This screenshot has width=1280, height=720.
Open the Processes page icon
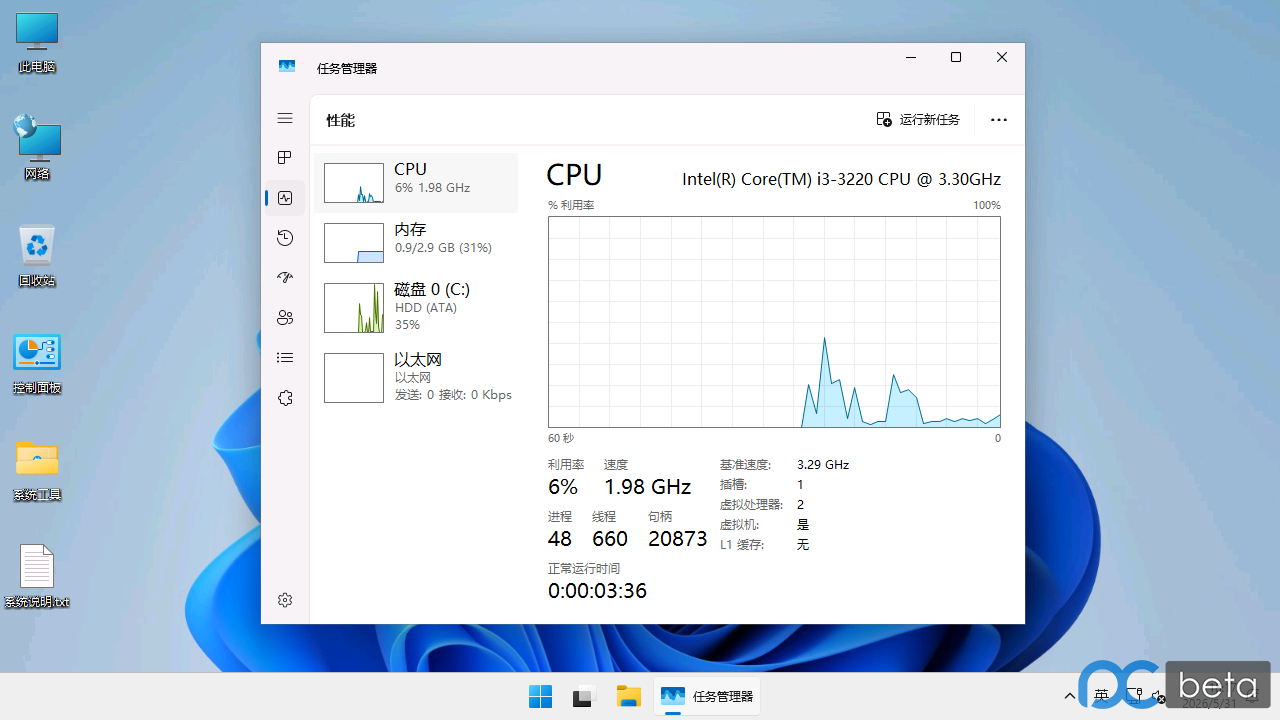285,158
